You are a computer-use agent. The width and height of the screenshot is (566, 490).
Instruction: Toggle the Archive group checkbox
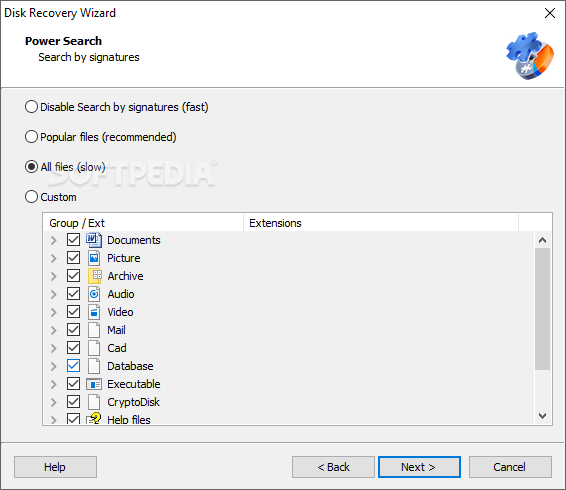coord(73,276)
